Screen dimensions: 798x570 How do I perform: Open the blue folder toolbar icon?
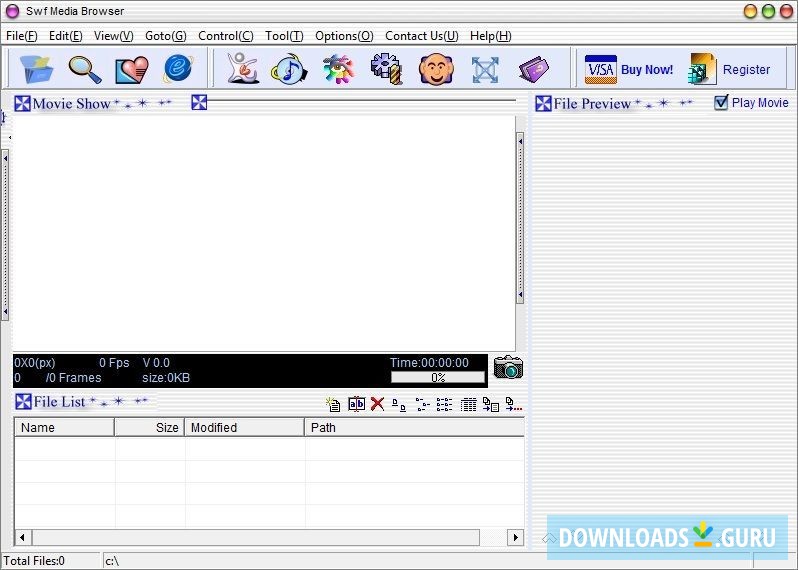click(x=37, y=69)
